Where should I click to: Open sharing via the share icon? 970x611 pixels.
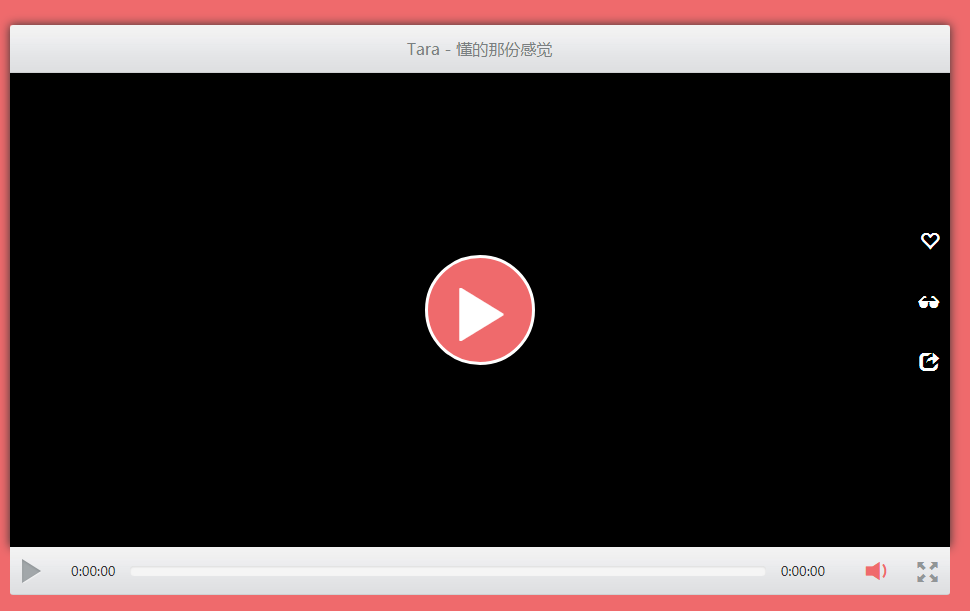(928, 362)
